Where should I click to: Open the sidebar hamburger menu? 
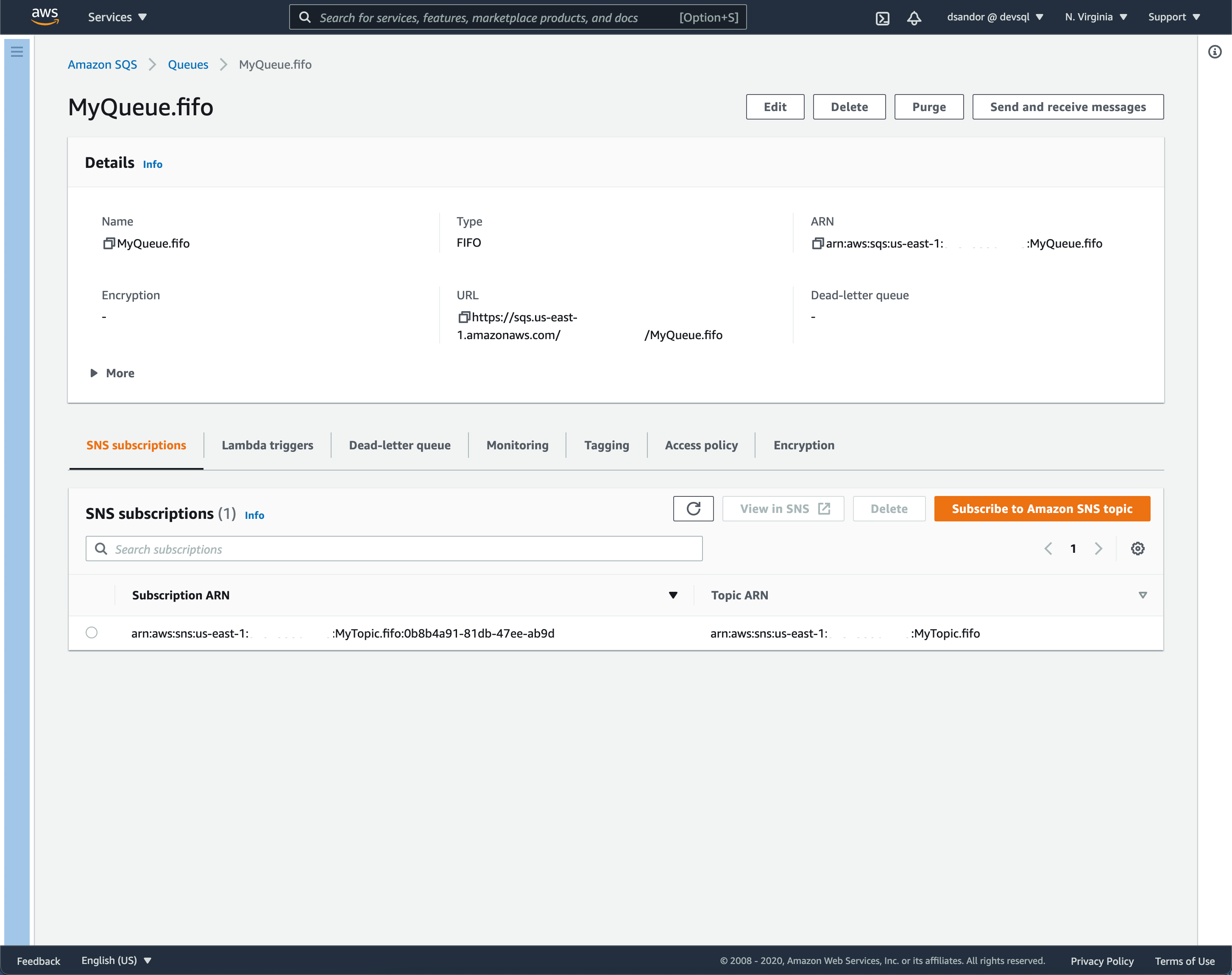(17, 51)
